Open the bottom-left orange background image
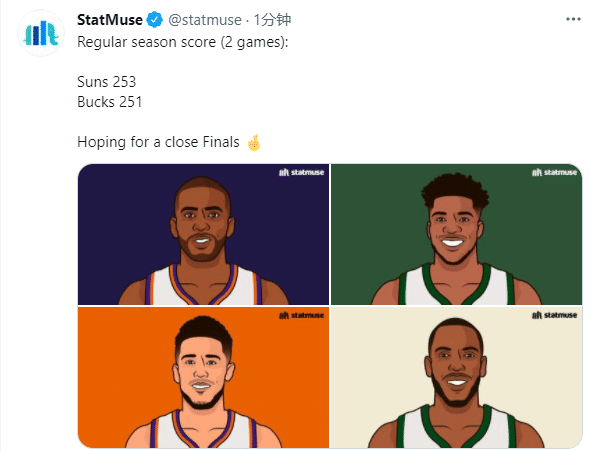The height and width of the screenshot is (451, 590). pos(204,377)
